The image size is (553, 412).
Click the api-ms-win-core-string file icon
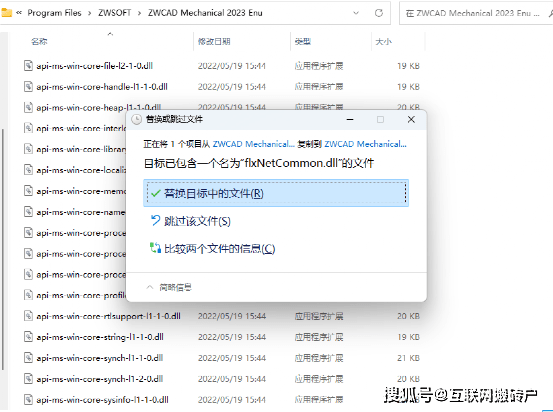28,337
